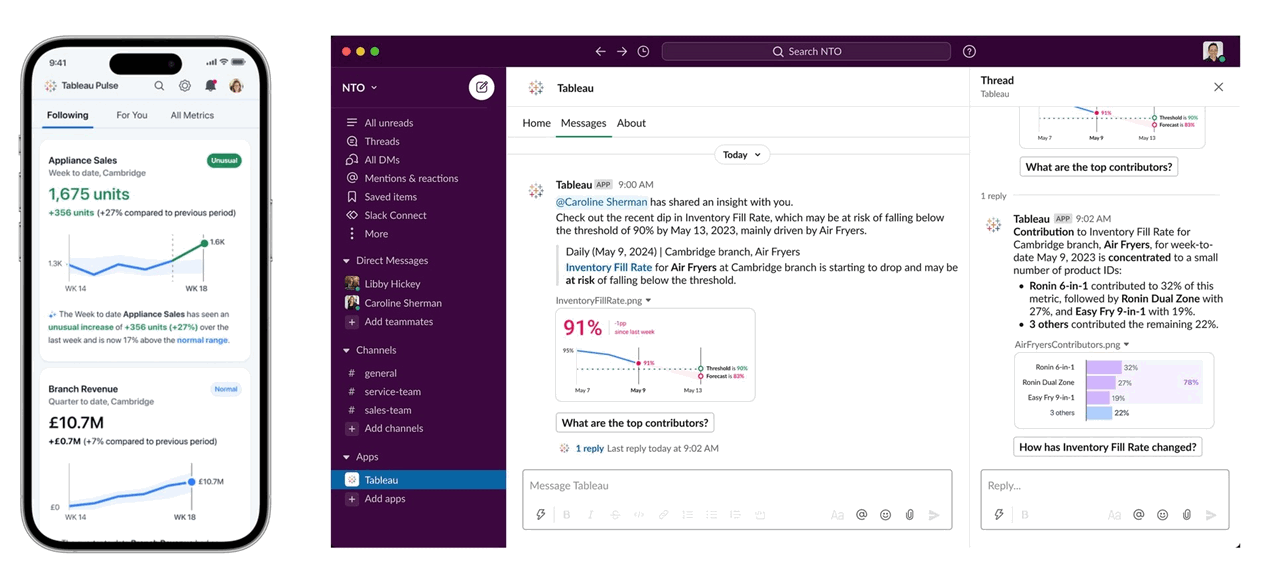Click the compose new message icon

[481, 88]
